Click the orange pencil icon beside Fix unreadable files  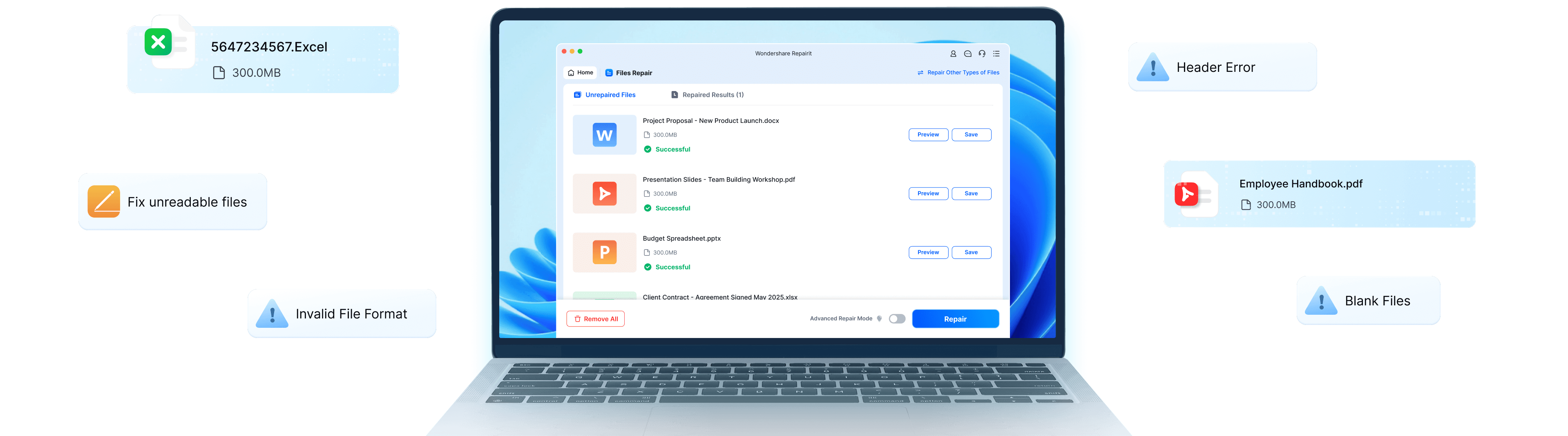104,202
